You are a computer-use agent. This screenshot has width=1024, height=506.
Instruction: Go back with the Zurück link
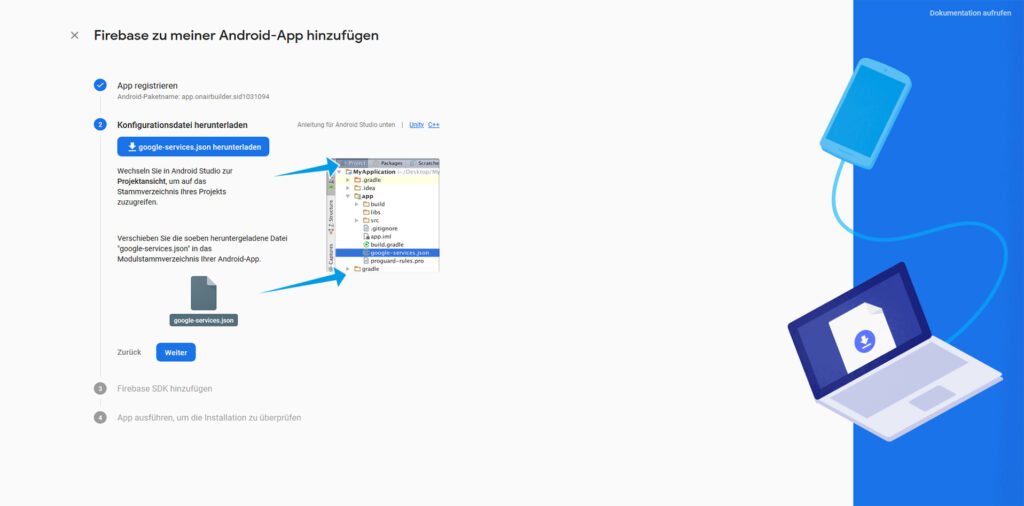click(x=129, y=352)
